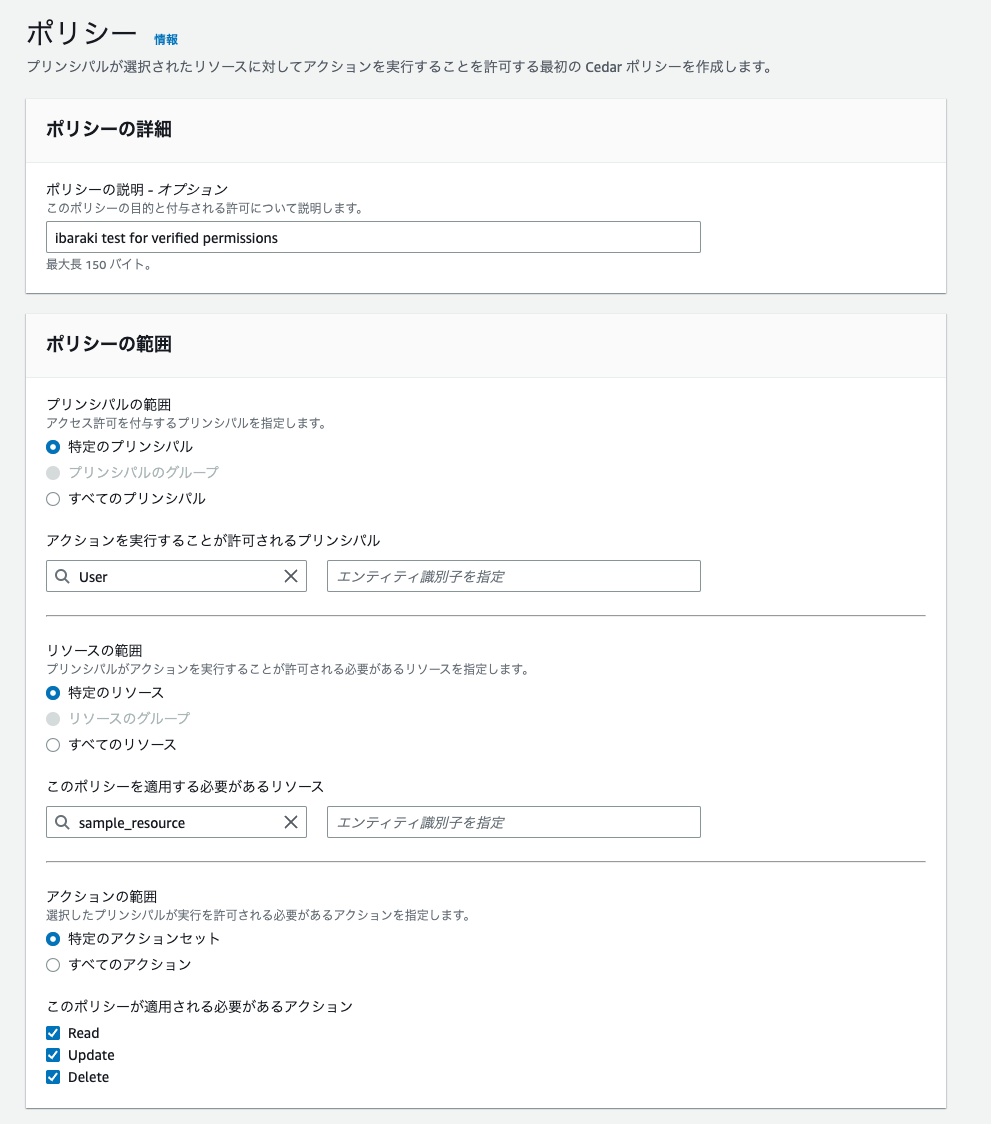The image size is (991, 1124).
Task: Select すべてのリソース radio option
Action: [53, 745]
